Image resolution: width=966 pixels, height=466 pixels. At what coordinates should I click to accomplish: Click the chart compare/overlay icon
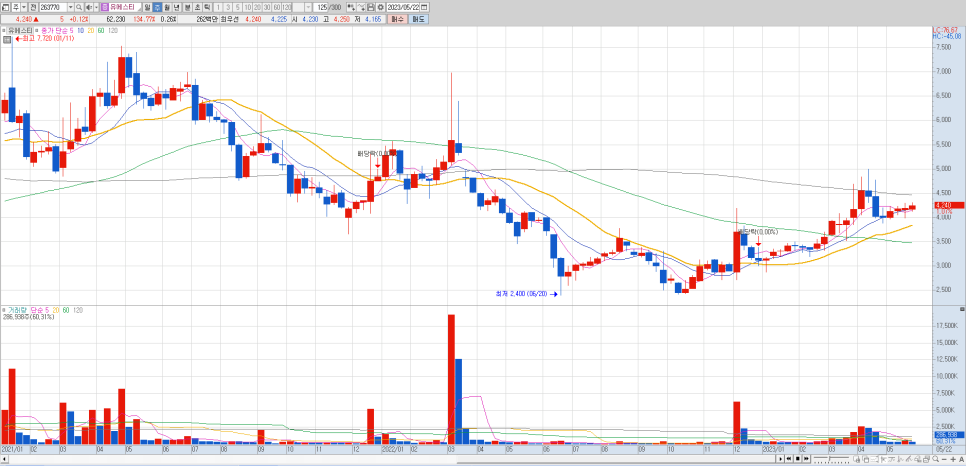pyautogui.click(x=362, y=7)
